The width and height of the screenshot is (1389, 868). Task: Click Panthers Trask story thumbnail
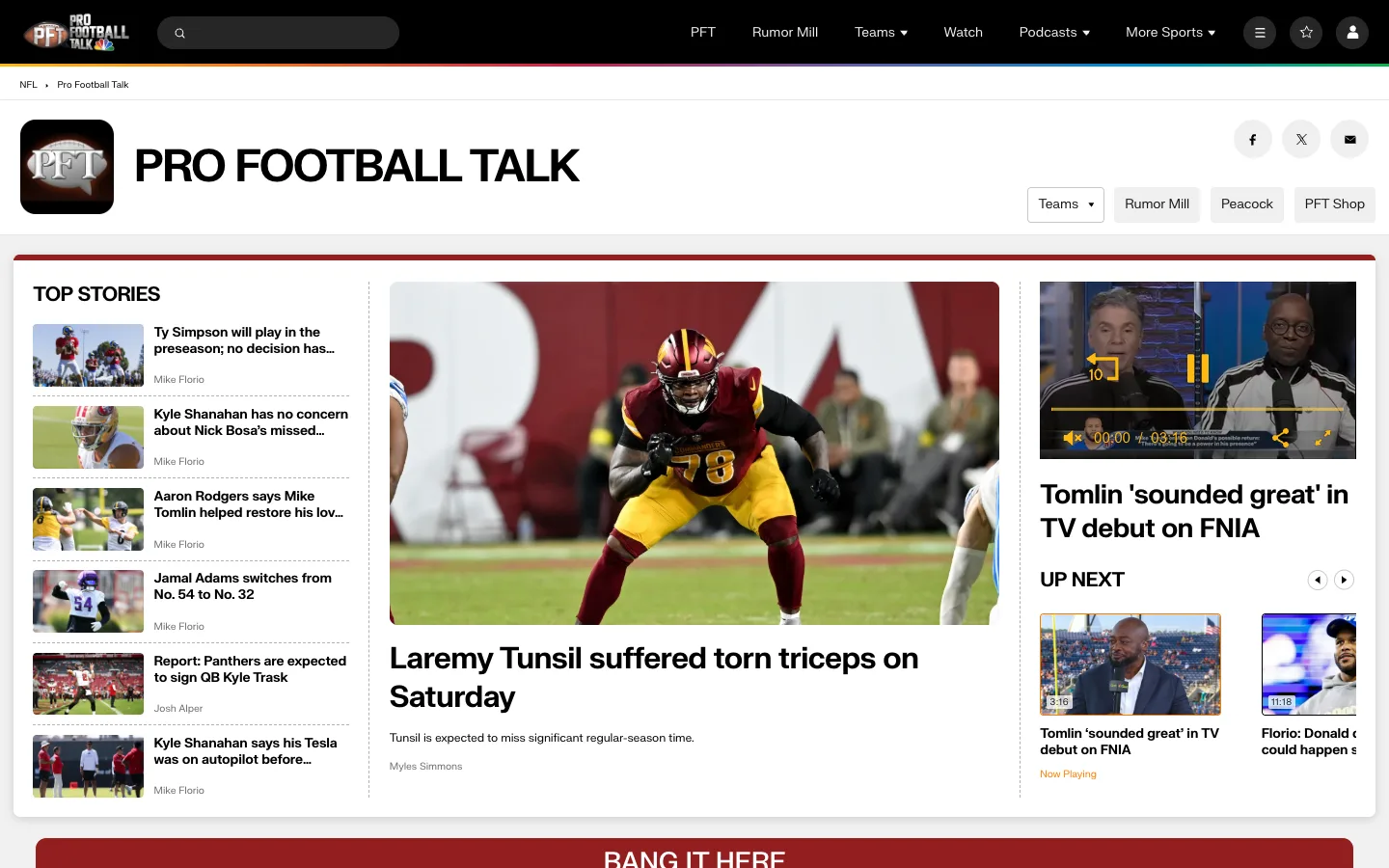click(x=88, y=684)
